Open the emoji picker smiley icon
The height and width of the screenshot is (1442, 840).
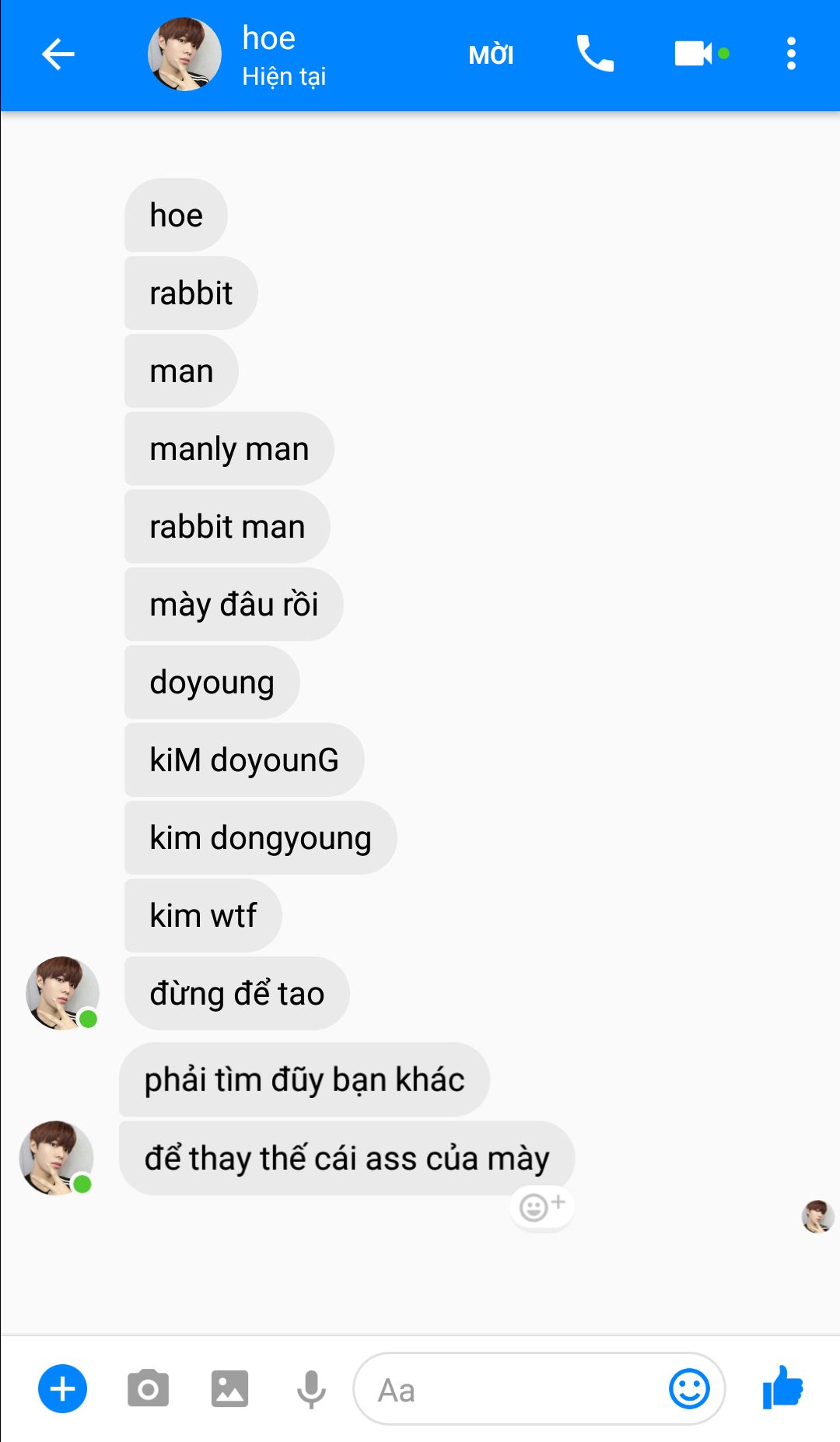point(689,1389)
